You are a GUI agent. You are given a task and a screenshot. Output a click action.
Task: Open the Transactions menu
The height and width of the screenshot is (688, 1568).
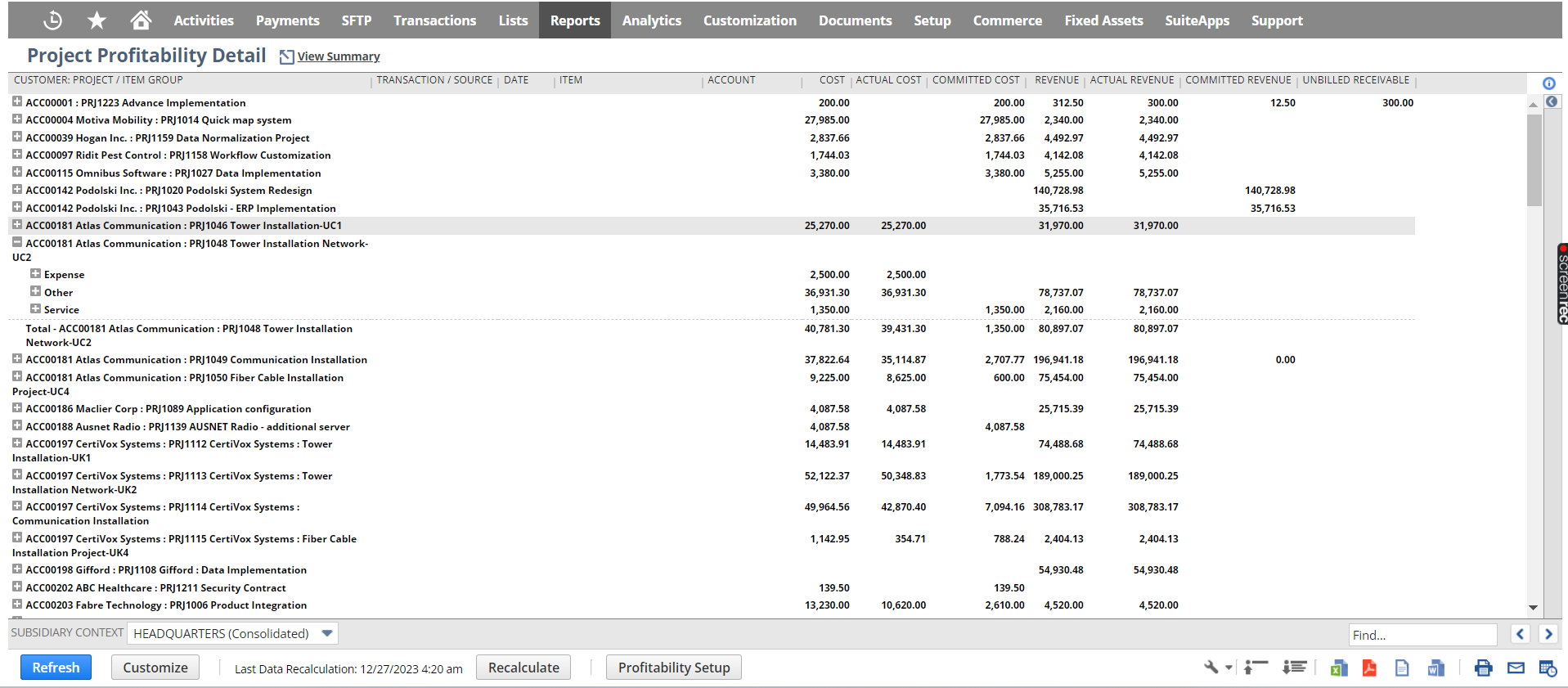[434, 20]
